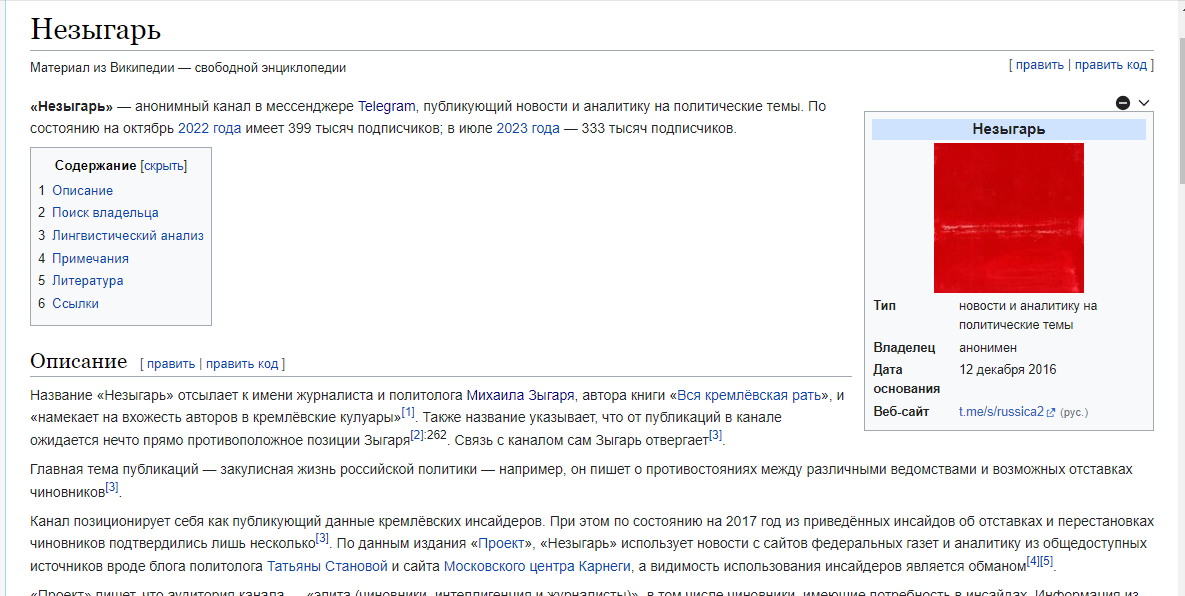Jump to 'Примечания' in contents

coord(90,258)
